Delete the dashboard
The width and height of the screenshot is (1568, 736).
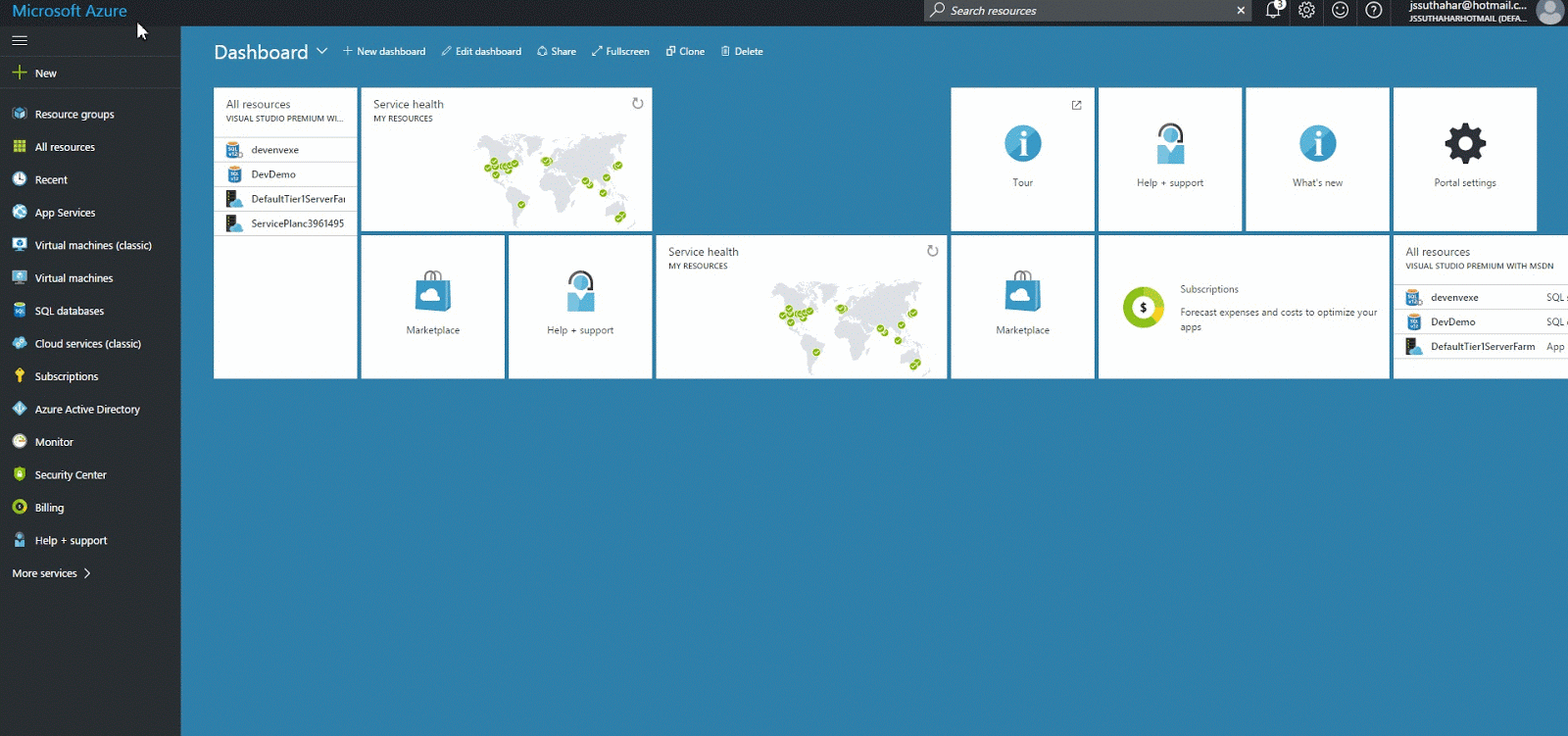coord(742,51)
